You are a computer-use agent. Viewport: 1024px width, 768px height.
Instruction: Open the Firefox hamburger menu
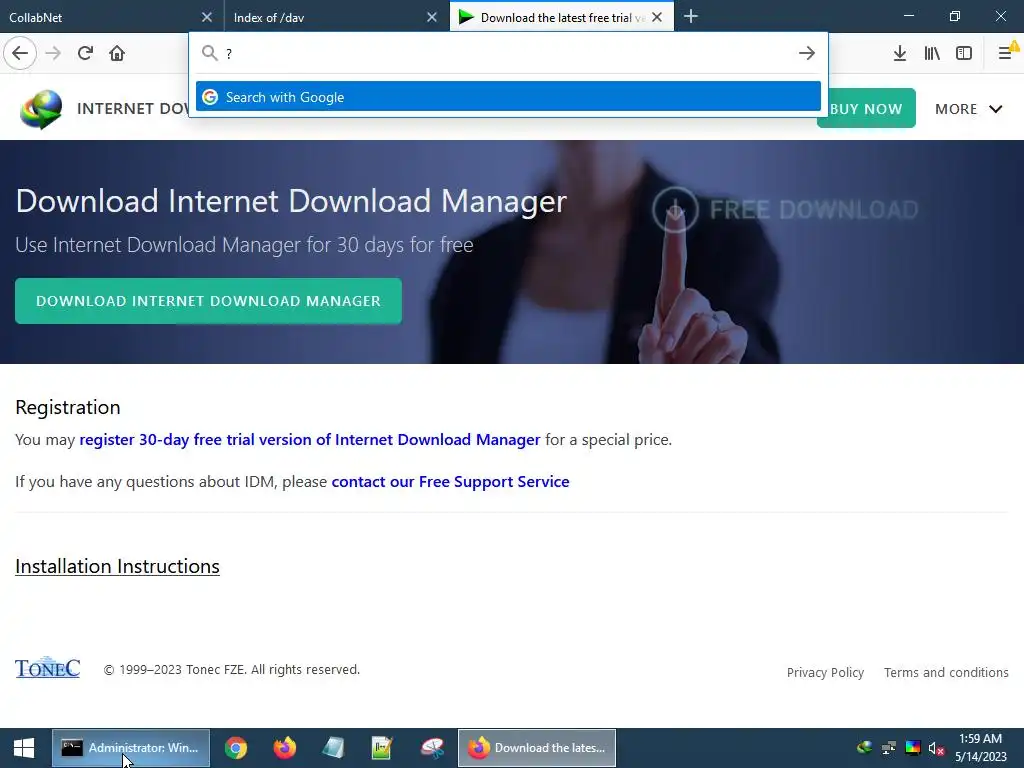click(1006, 53)
